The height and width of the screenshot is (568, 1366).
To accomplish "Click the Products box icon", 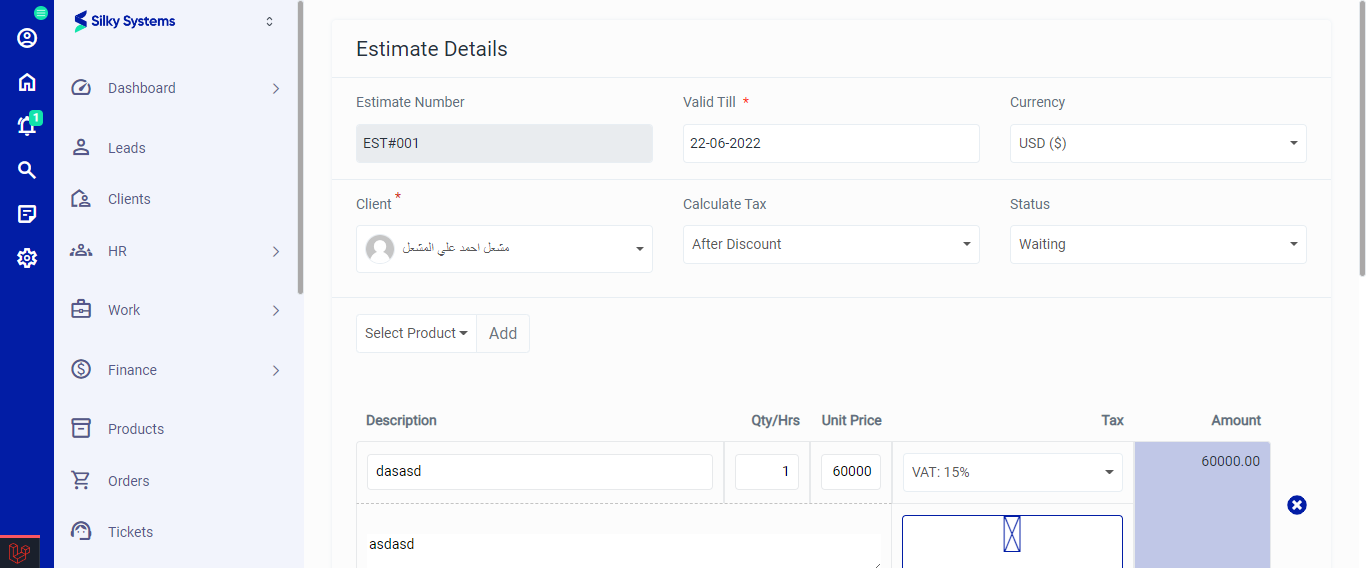I will coord(81,429).
